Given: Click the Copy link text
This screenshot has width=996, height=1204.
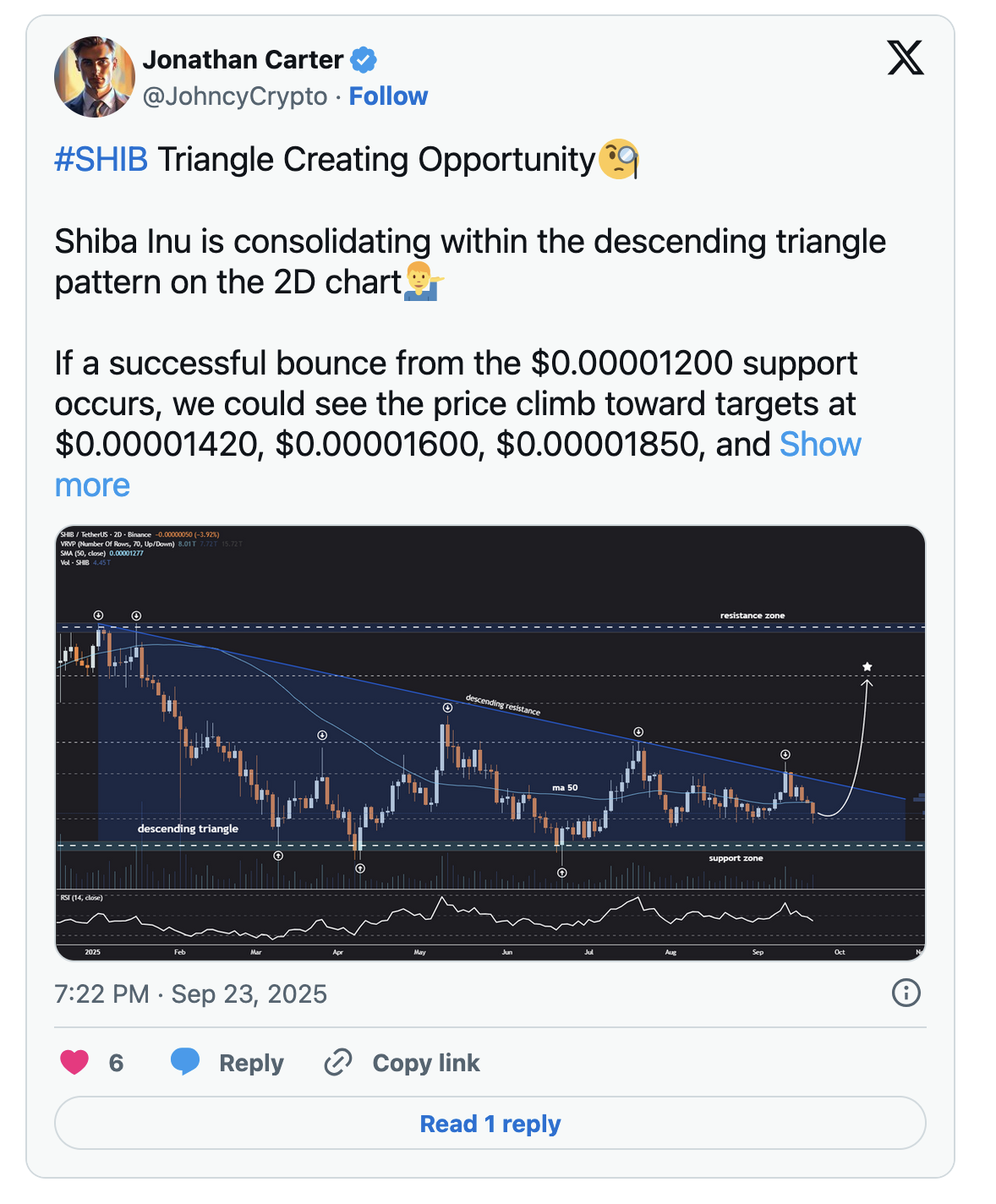Looking at the screenshot, I should pos(426,1063).
